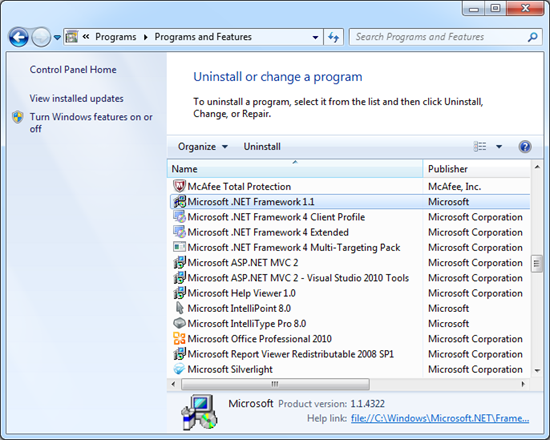The image size is (550, 440).
Task: Click the .NET Framework 4 Extended icon
Action: pos(179,232)
